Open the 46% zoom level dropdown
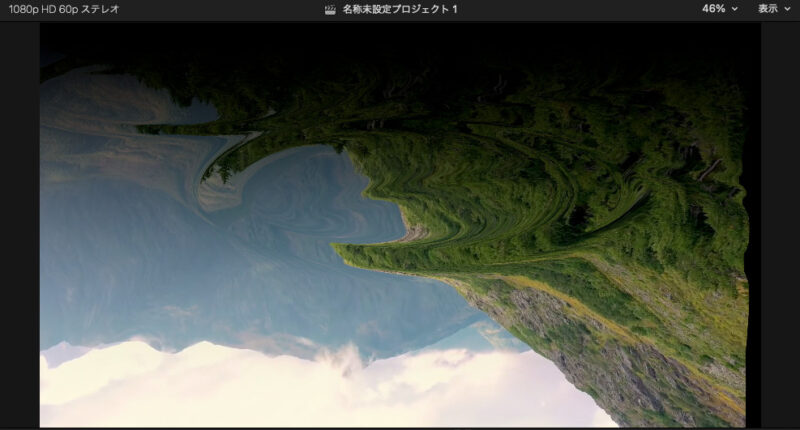800x430 pixels. [719, 9]
